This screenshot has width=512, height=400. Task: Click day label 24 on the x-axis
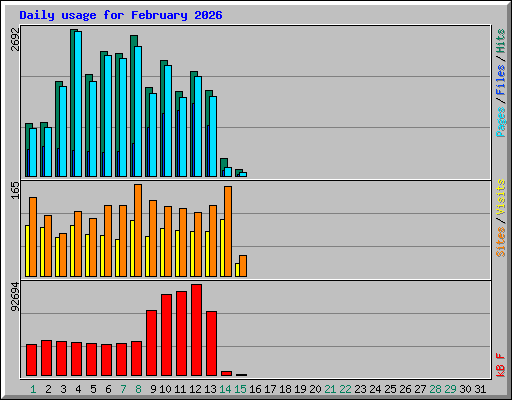point(375,389)
